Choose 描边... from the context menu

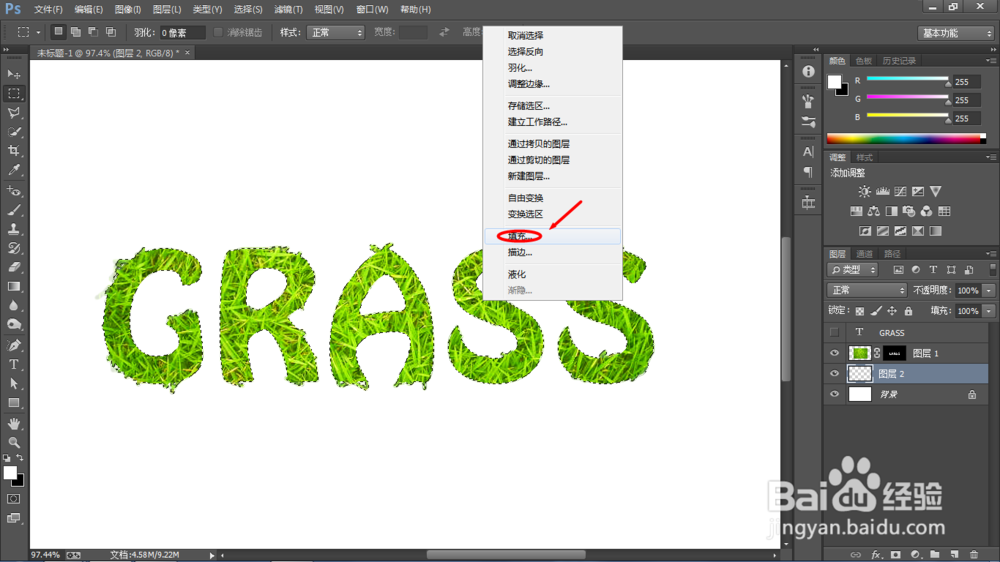[x=552, y=252]
